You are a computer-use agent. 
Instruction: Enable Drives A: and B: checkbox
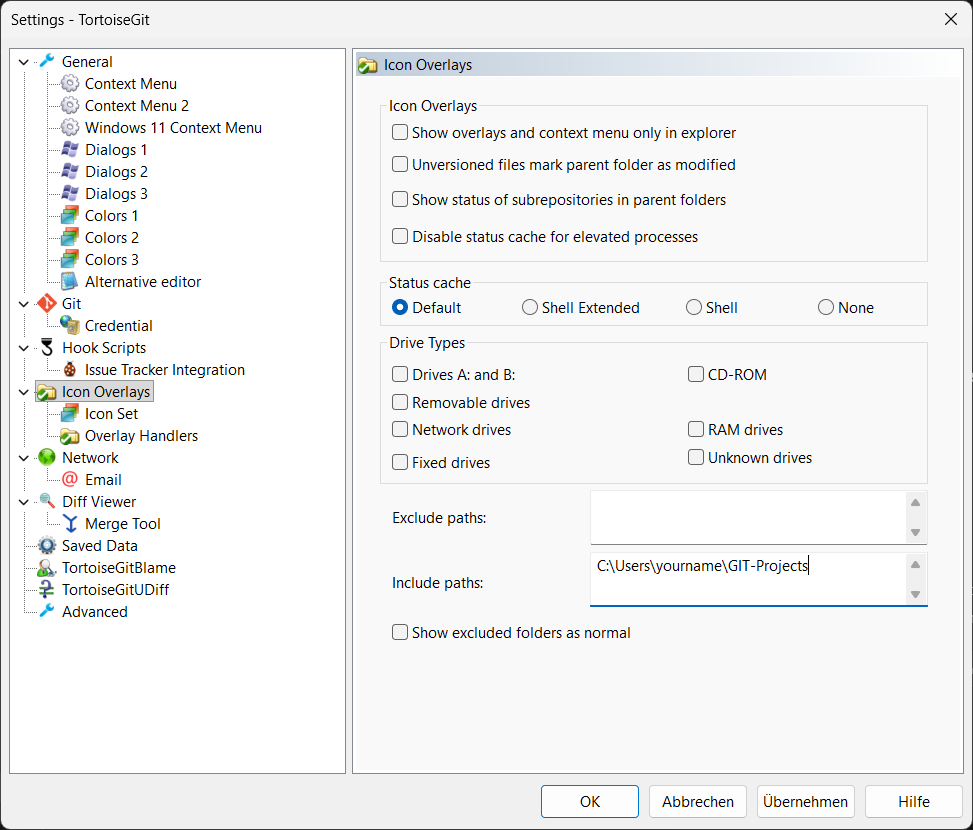coord(400,375)
